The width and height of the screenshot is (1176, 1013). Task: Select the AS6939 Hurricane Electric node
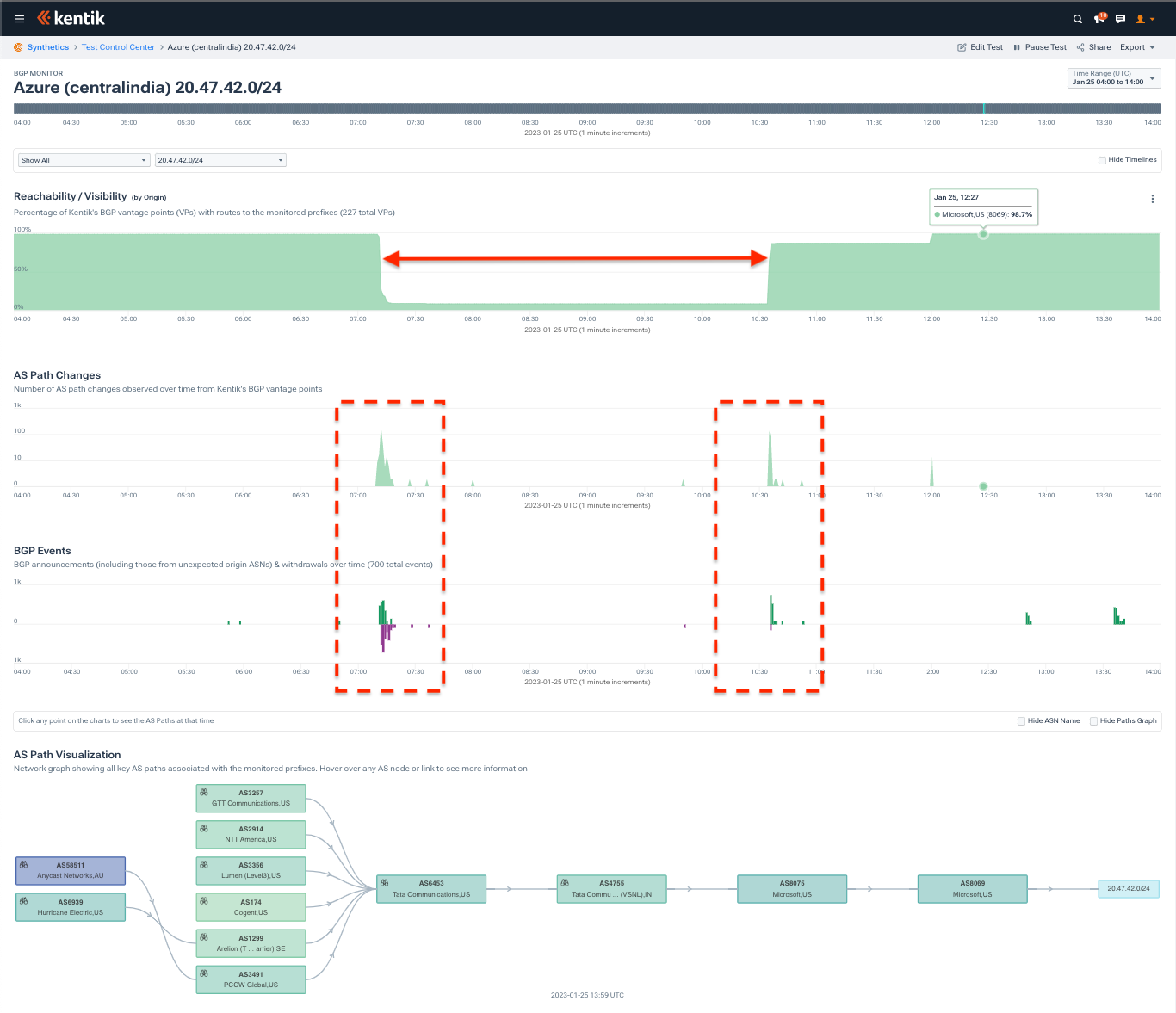click(71, 907)
